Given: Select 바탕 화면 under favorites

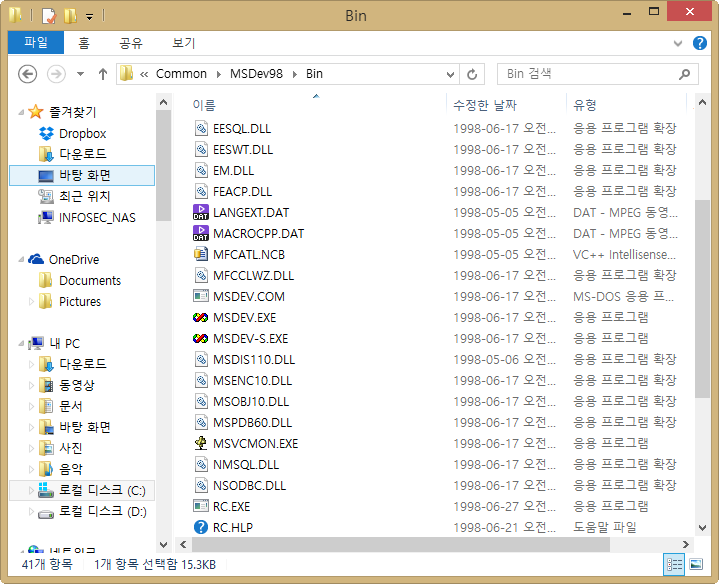Looking at the screenshot, I should (x=82, y=175).
